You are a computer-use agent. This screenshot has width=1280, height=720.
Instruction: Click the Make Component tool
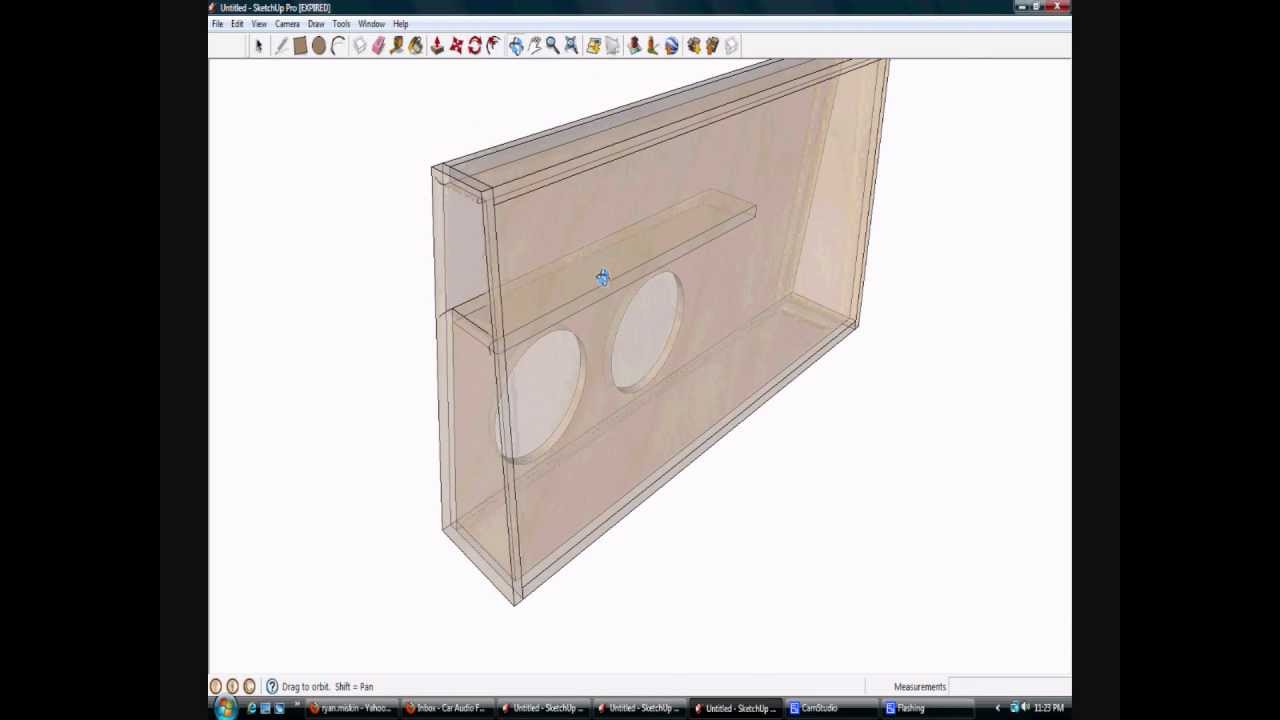pyautogui.click(x=360, y=46)
